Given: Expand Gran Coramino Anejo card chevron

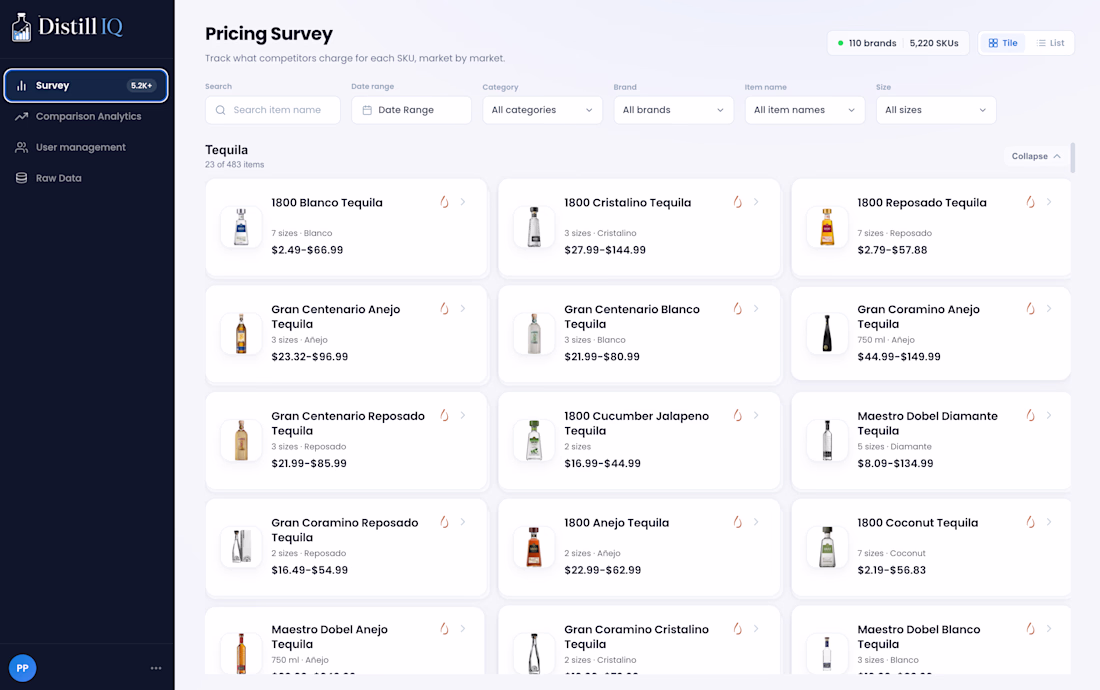Looking at the screenshot, I should click(x=1049, y=309).
